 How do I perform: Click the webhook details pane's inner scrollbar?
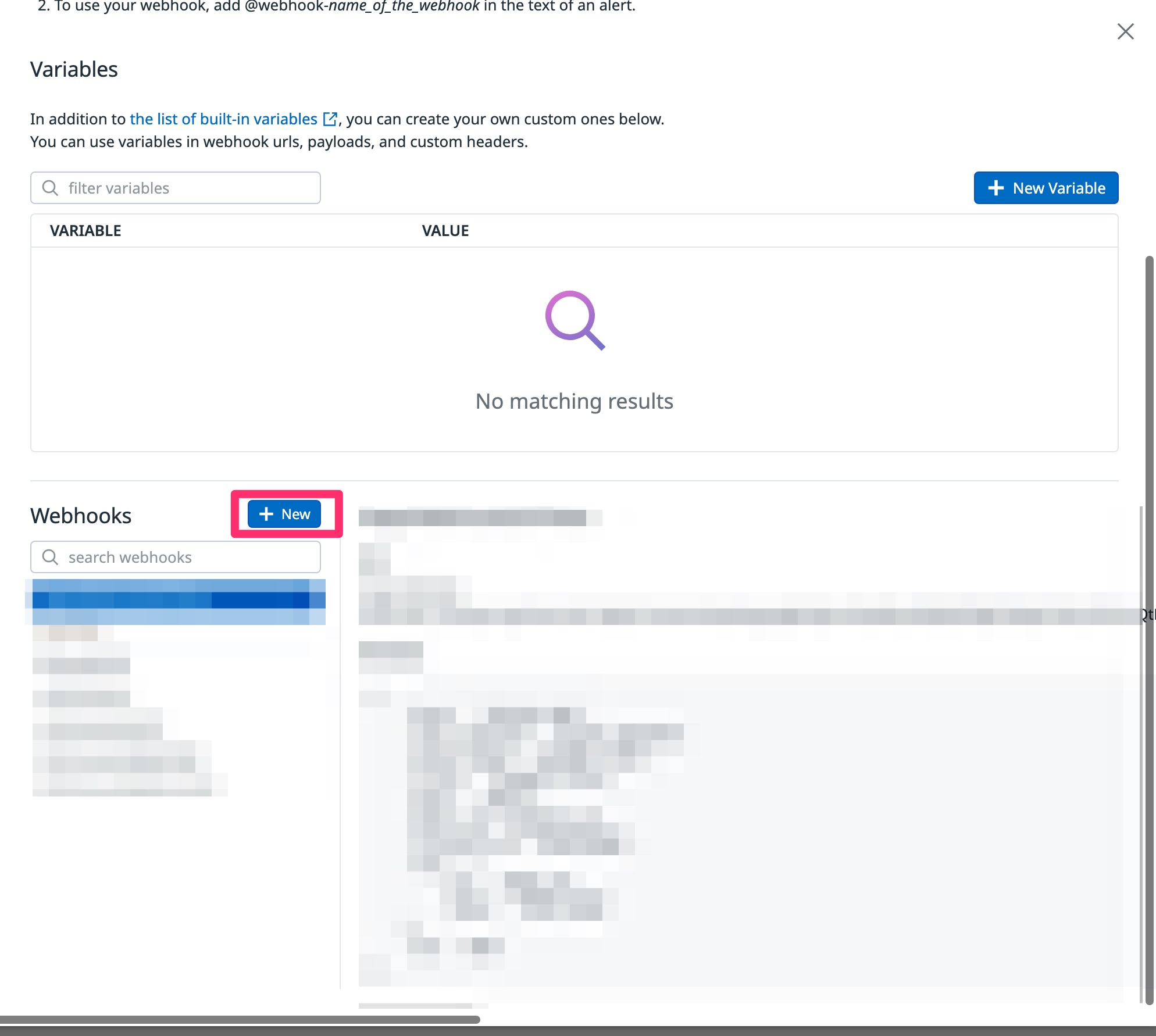click(1141, 756)
